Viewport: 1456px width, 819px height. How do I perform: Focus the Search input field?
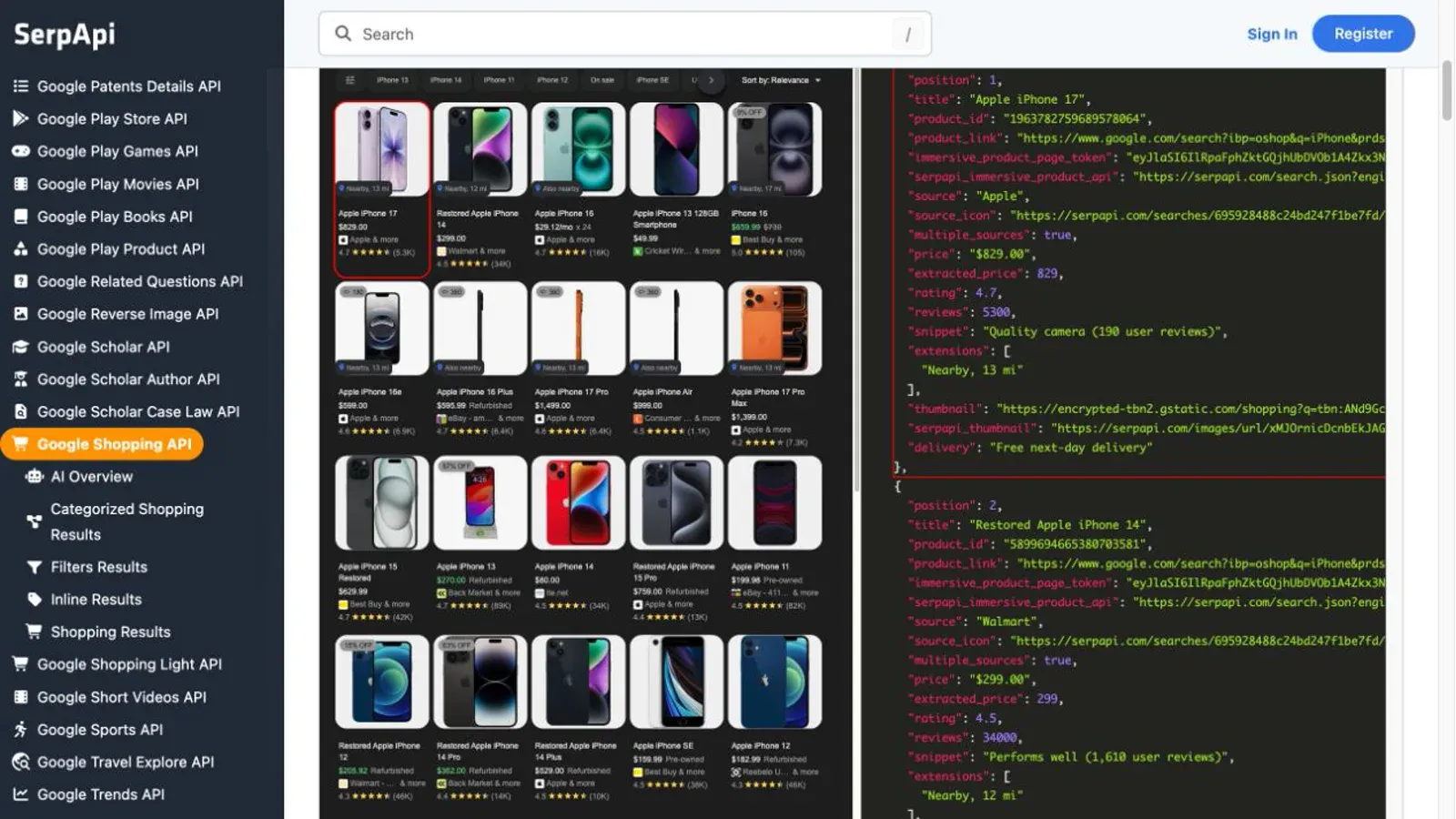point(625,34)
